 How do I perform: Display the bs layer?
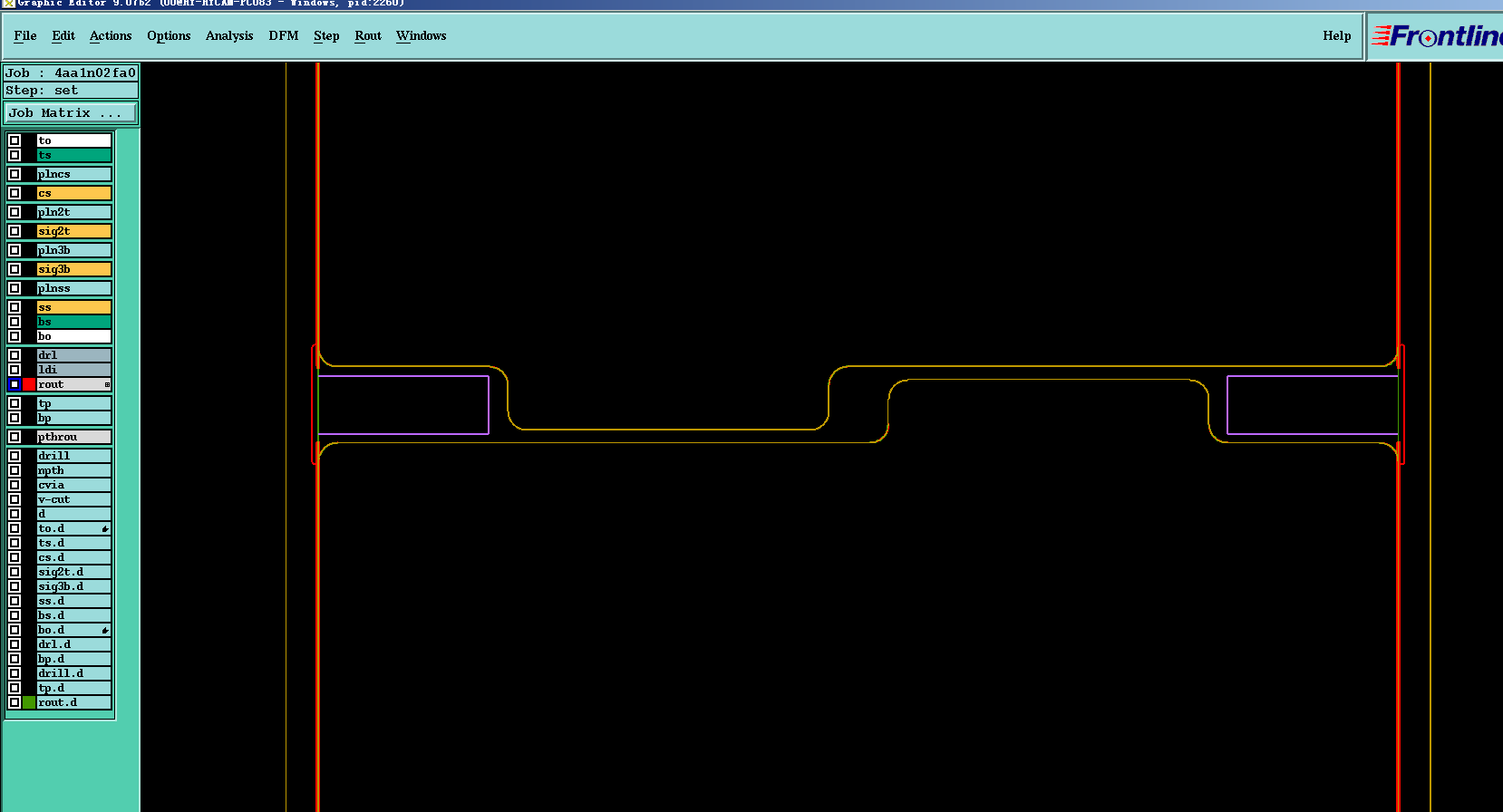pos(74,322)
